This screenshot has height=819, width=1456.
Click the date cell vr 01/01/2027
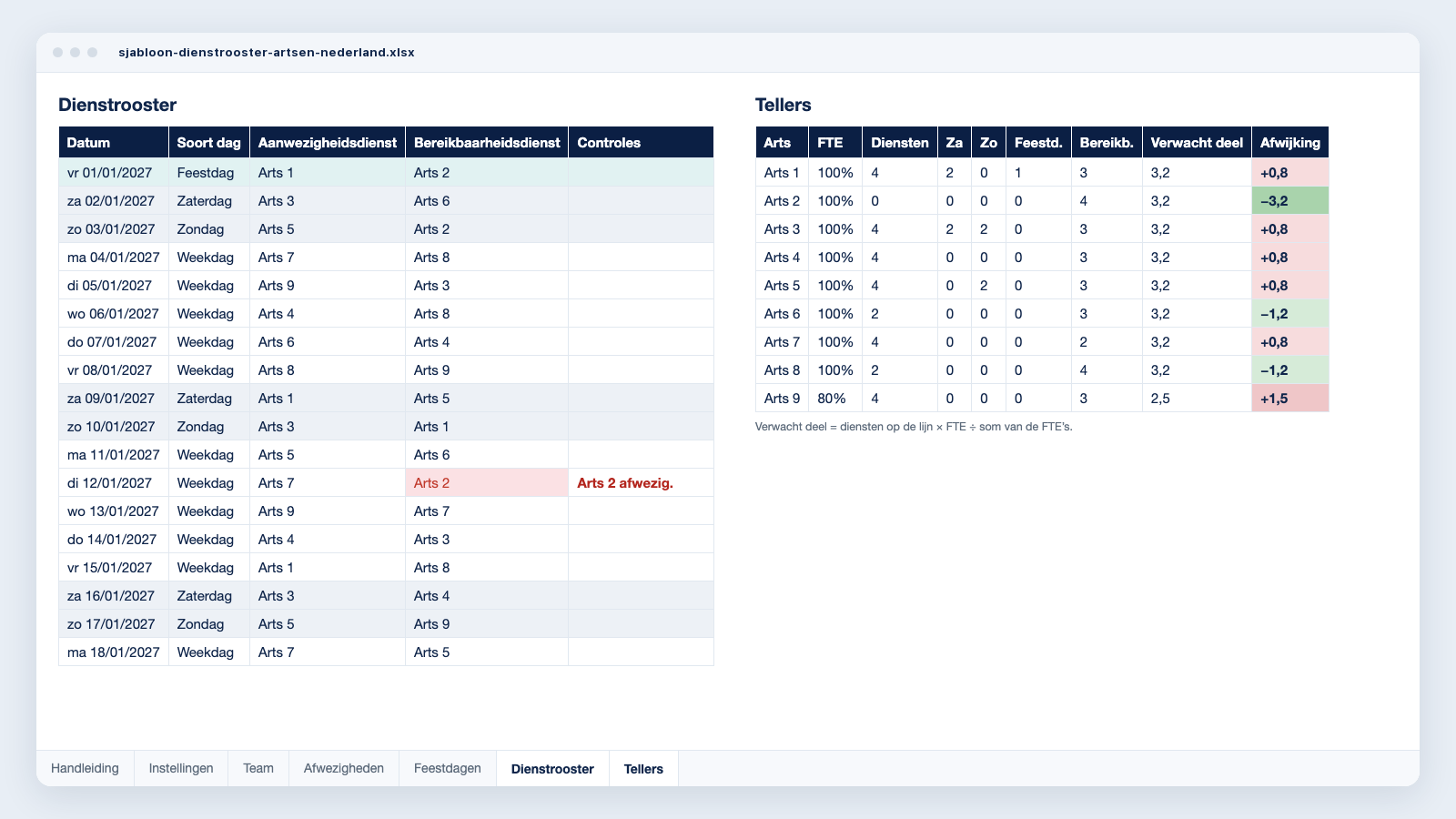pos(114,173)
